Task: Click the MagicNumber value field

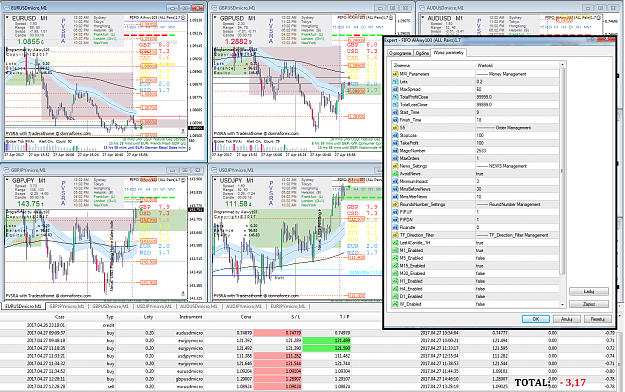Action: pos(517,151)
